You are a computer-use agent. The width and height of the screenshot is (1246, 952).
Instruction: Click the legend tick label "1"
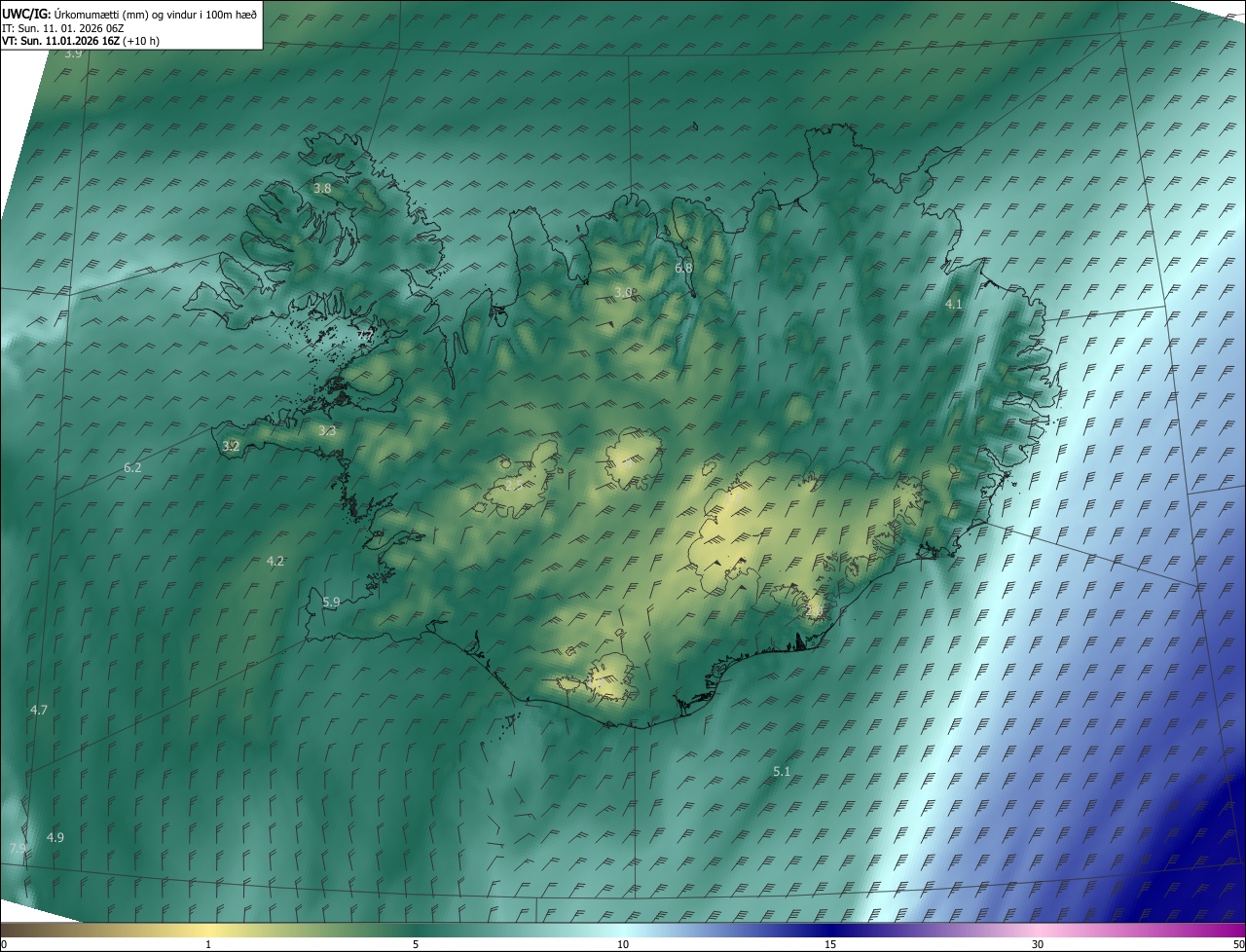pos(208,945)
